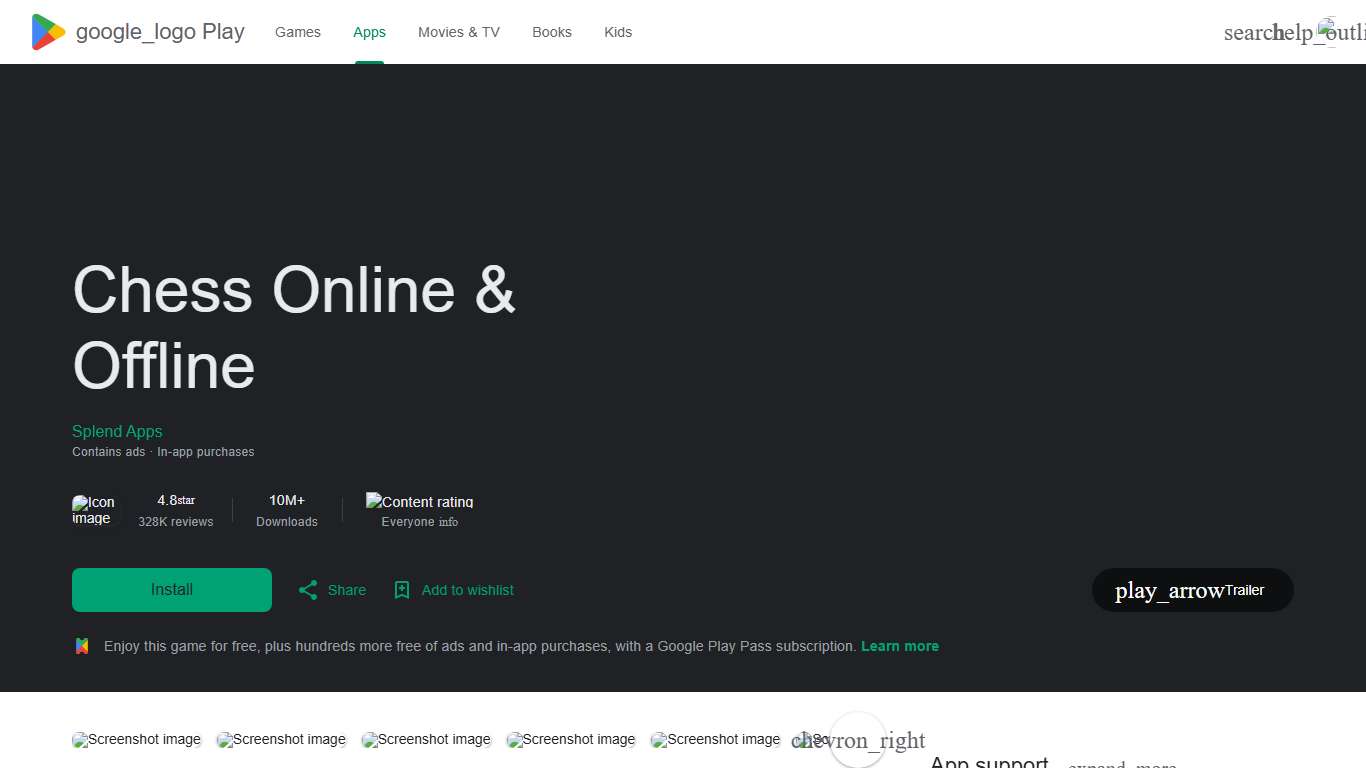Open the Splend Apps developer page
The image size is (1366, 768).
[x=117, y=431]
